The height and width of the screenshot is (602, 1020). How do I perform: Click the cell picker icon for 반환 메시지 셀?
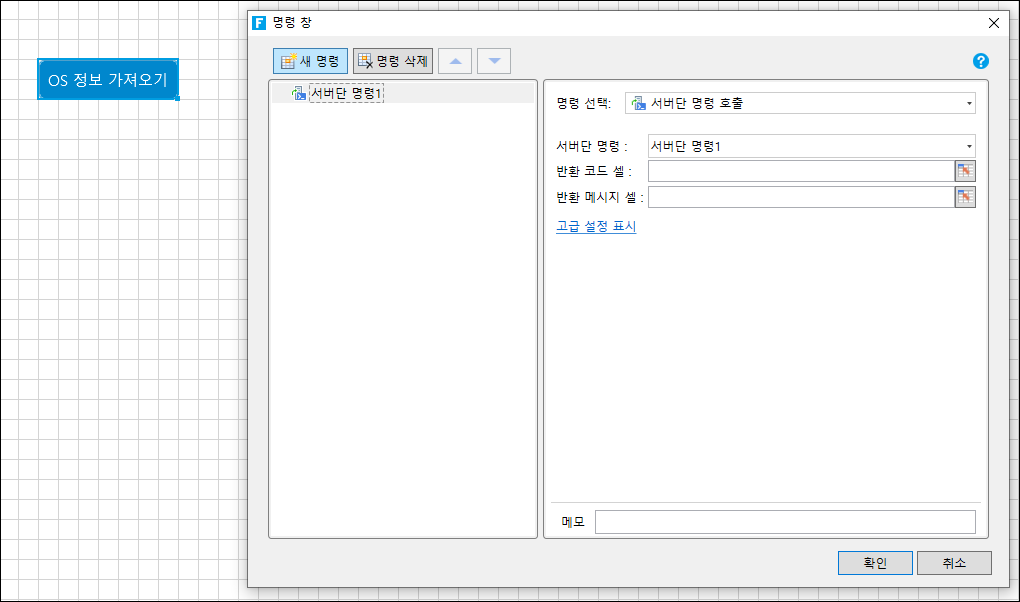point(965,197)
